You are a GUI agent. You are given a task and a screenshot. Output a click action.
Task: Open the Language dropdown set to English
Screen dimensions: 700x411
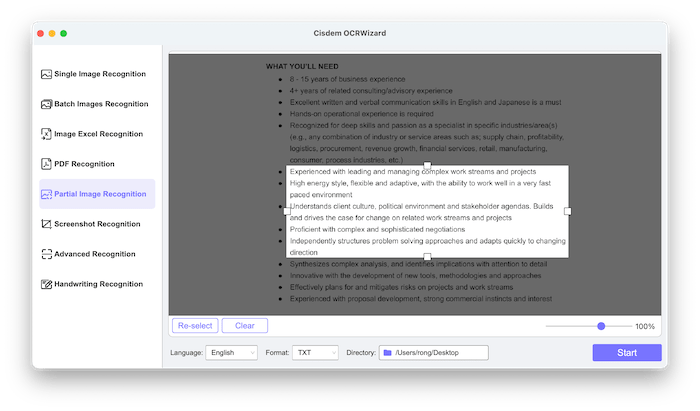coord(231,353)
